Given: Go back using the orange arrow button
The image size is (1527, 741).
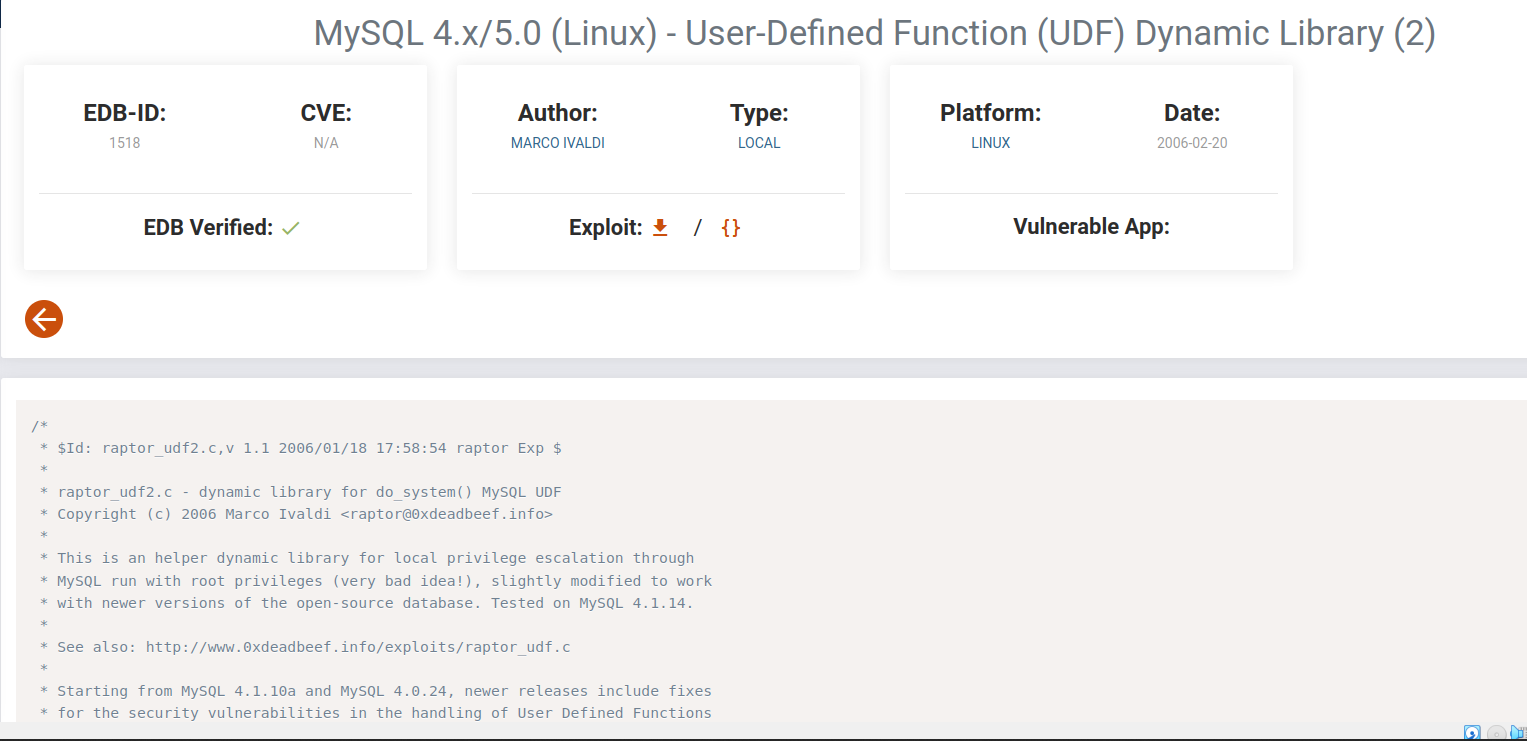Looking at the screenshot, I should pyautogui.click(x=44, y=319).
